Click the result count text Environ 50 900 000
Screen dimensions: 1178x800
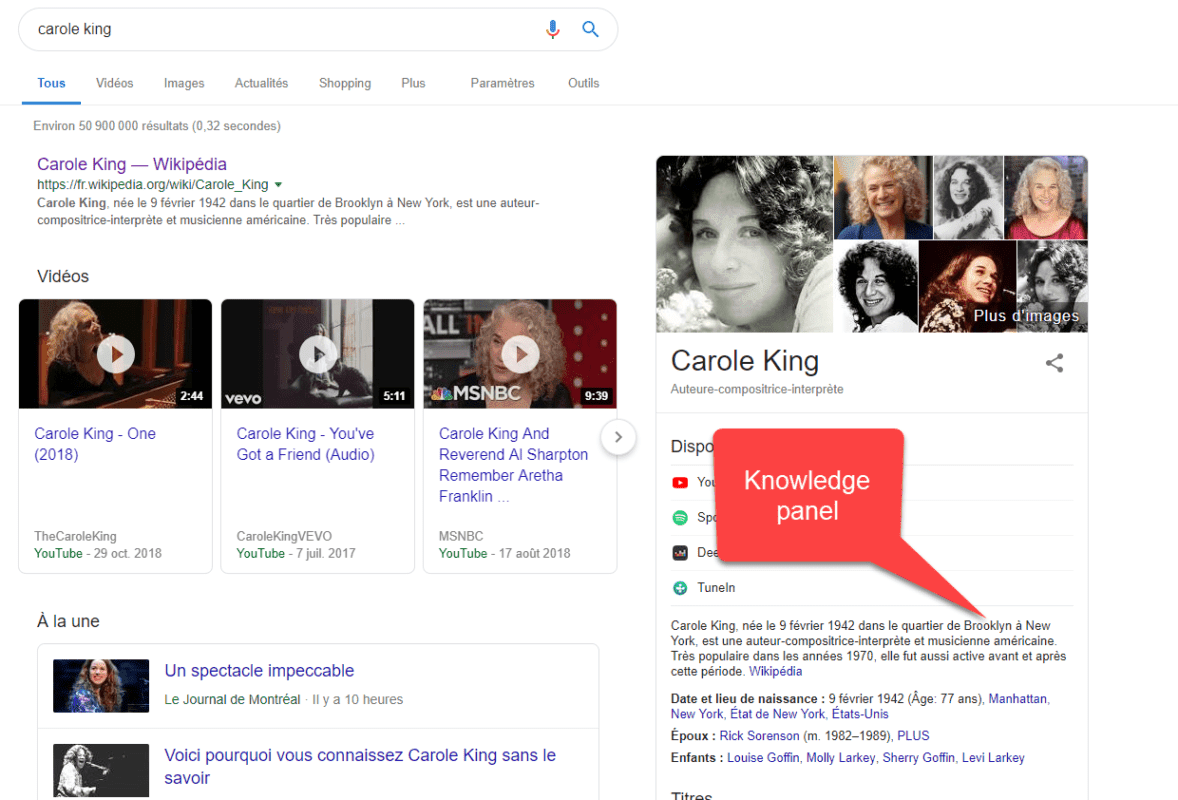pyautogui.click(x=157, y=126)
